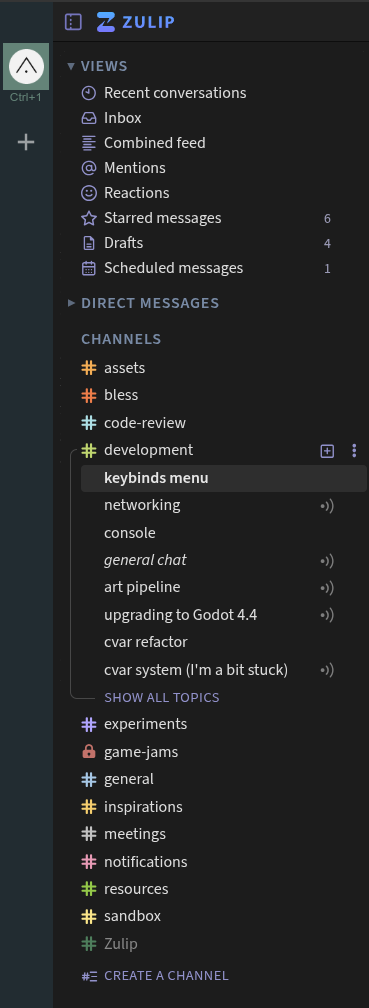
Task: Add a new organization with plus icon
Action: point(26,142)
